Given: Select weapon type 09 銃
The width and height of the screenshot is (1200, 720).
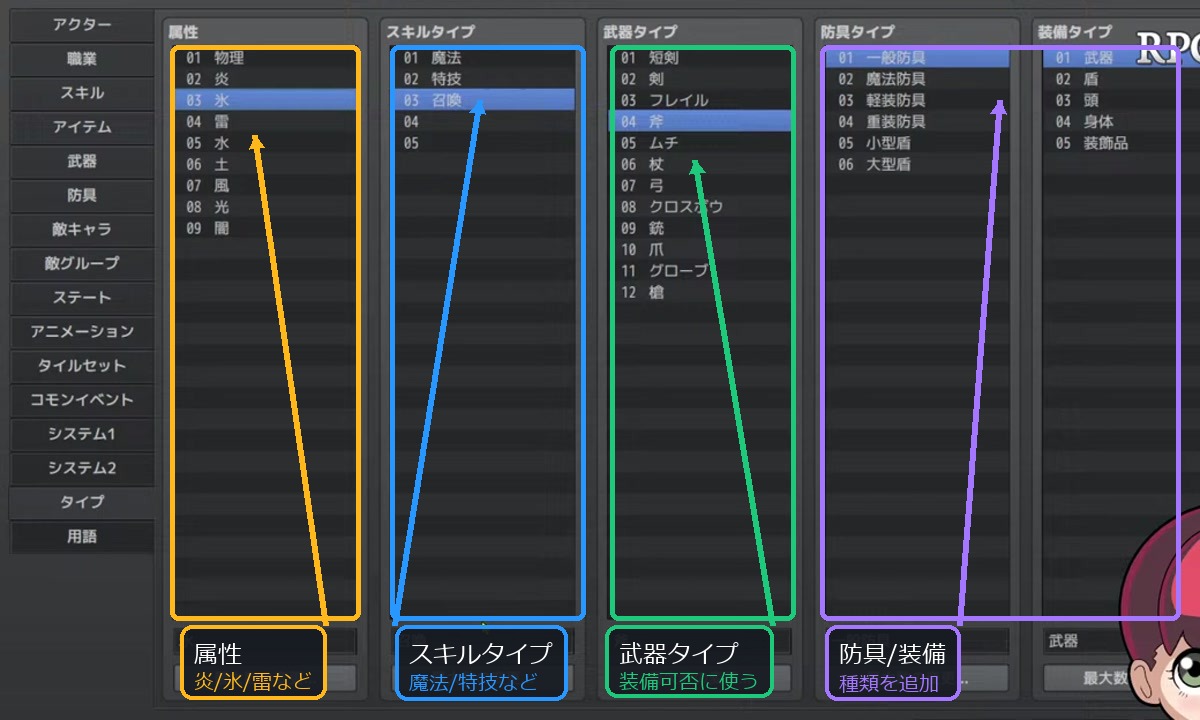Looking at the screenshot, I should pyautogui.click(x=701, y=228).
